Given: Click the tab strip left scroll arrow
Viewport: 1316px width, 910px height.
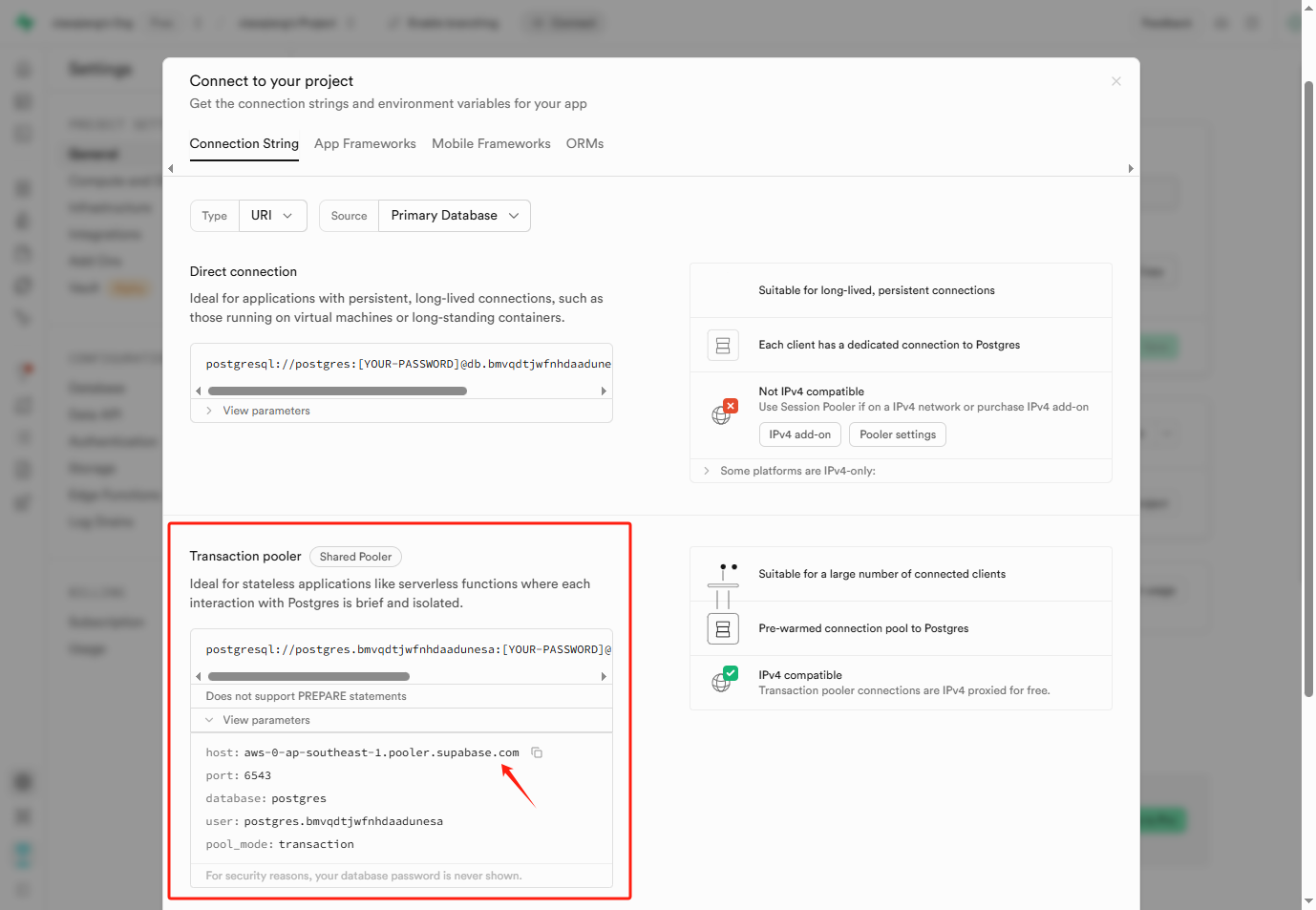Looking at the screenshot, I should pyautogui.click(x=171, y=168).
